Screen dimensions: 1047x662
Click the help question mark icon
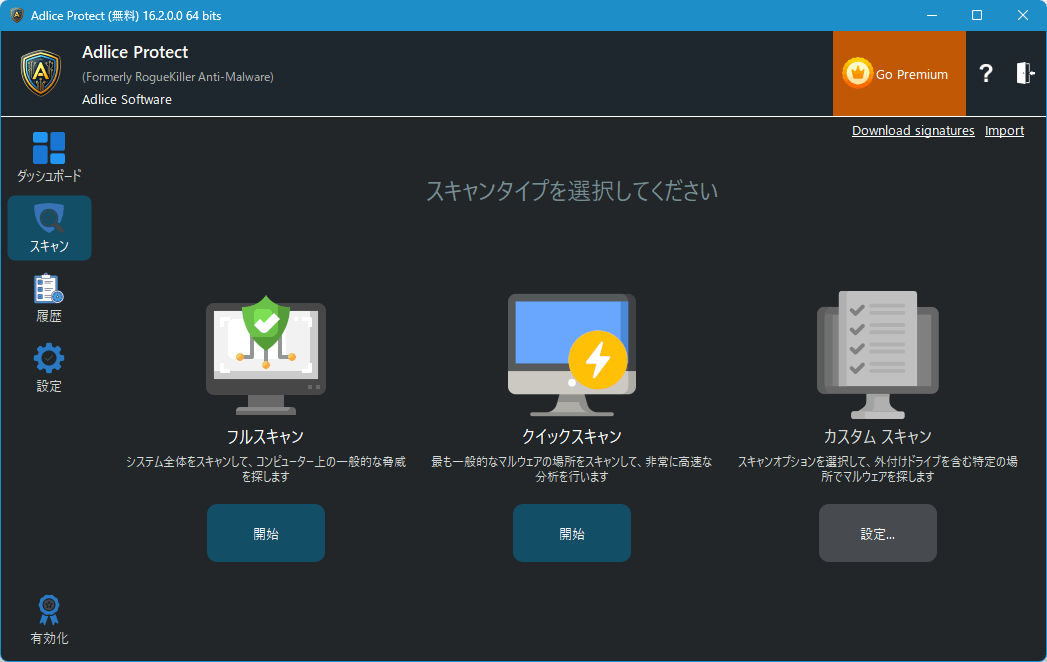[x=986, y=73]
